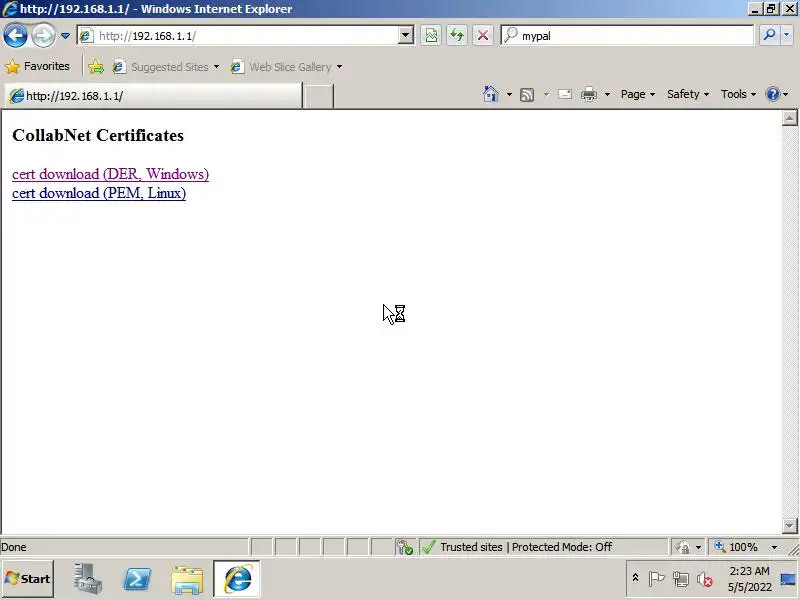Open cert download (DER, Windows) link
This screenshot has width=800, height=600.
coord(110,174)
